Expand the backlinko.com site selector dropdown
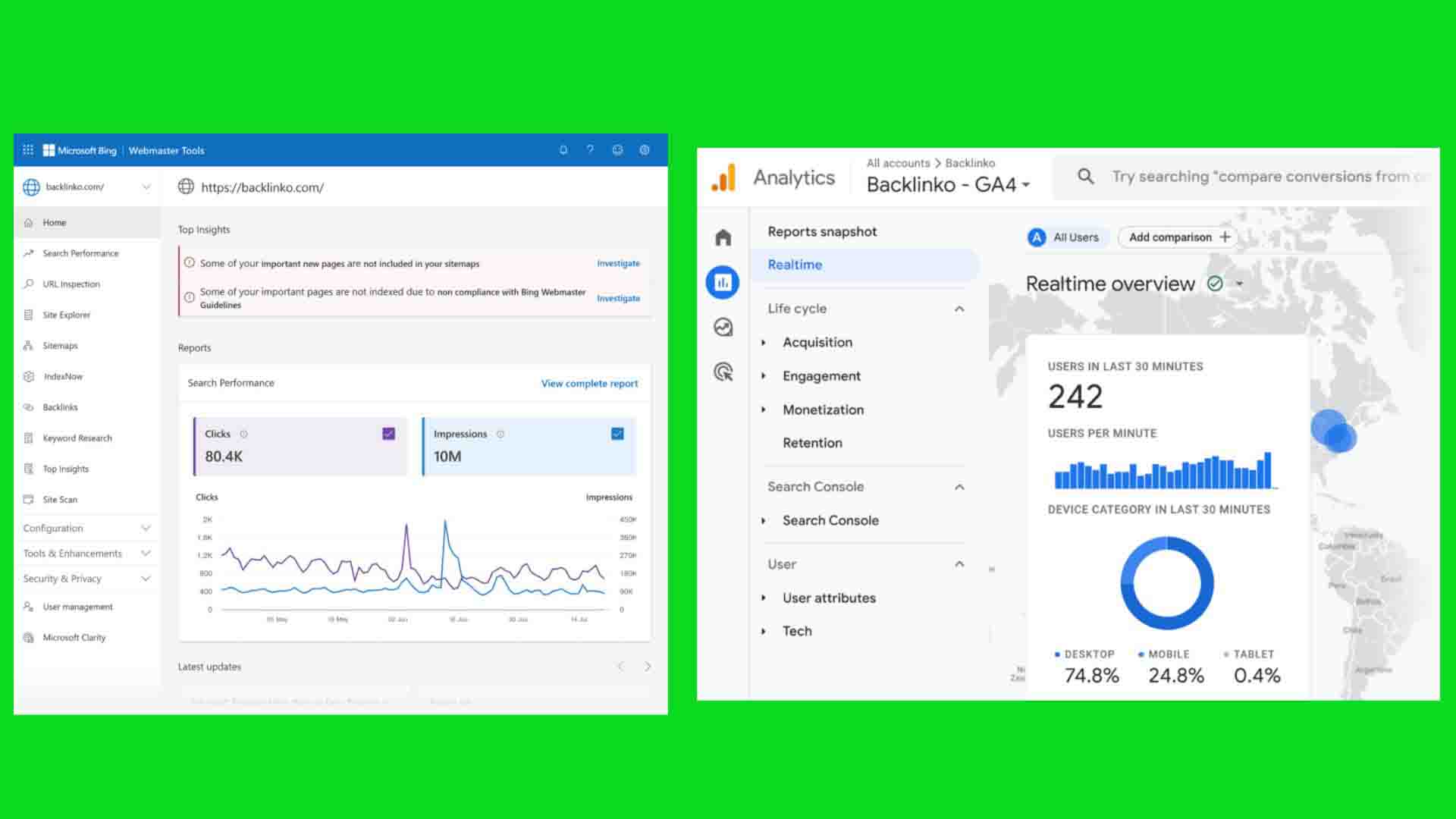This screenshot has width=1456, height=819. point(146,187)
